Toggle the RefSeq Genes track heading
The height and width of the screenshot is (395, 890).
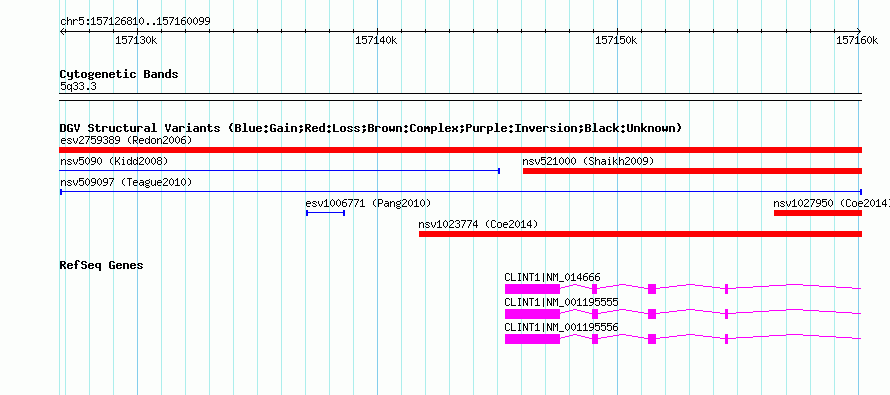click(x=102, y=265)
